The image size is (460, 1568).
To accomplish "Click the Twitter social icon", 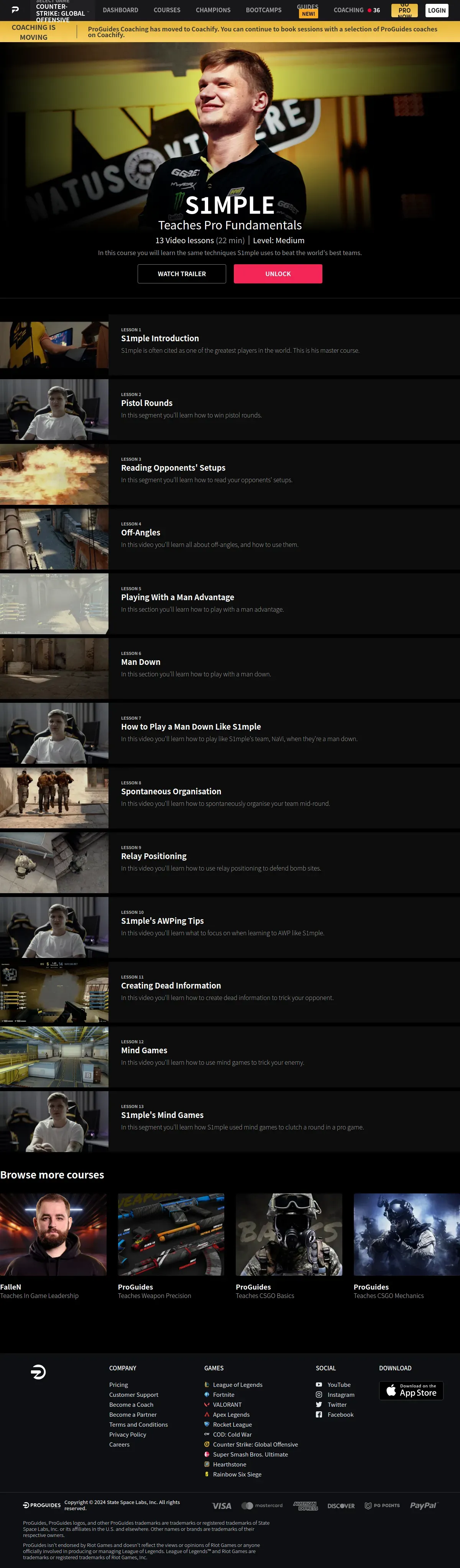I will click(x=319, y=1405).
